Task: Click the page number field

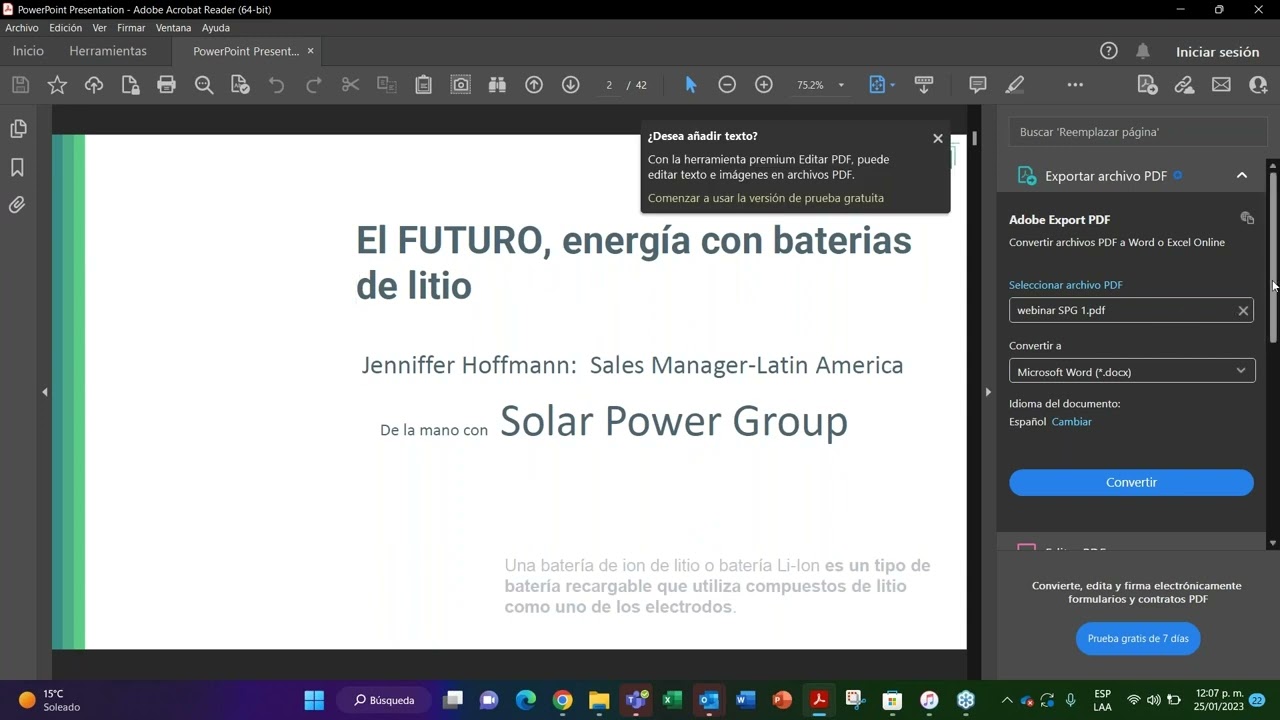Action: click(608, 85)
